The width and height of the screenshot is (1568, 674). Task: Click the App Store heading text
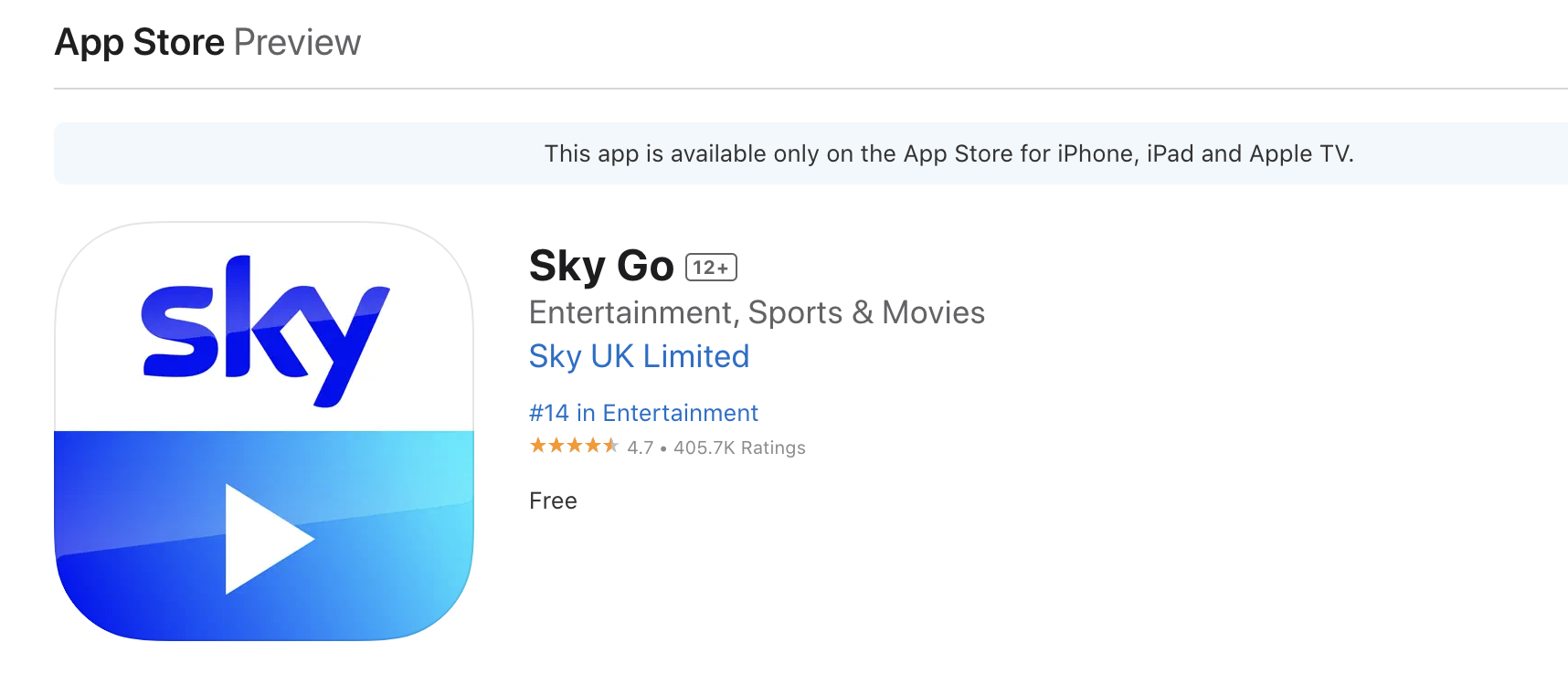tap(140, 42)
